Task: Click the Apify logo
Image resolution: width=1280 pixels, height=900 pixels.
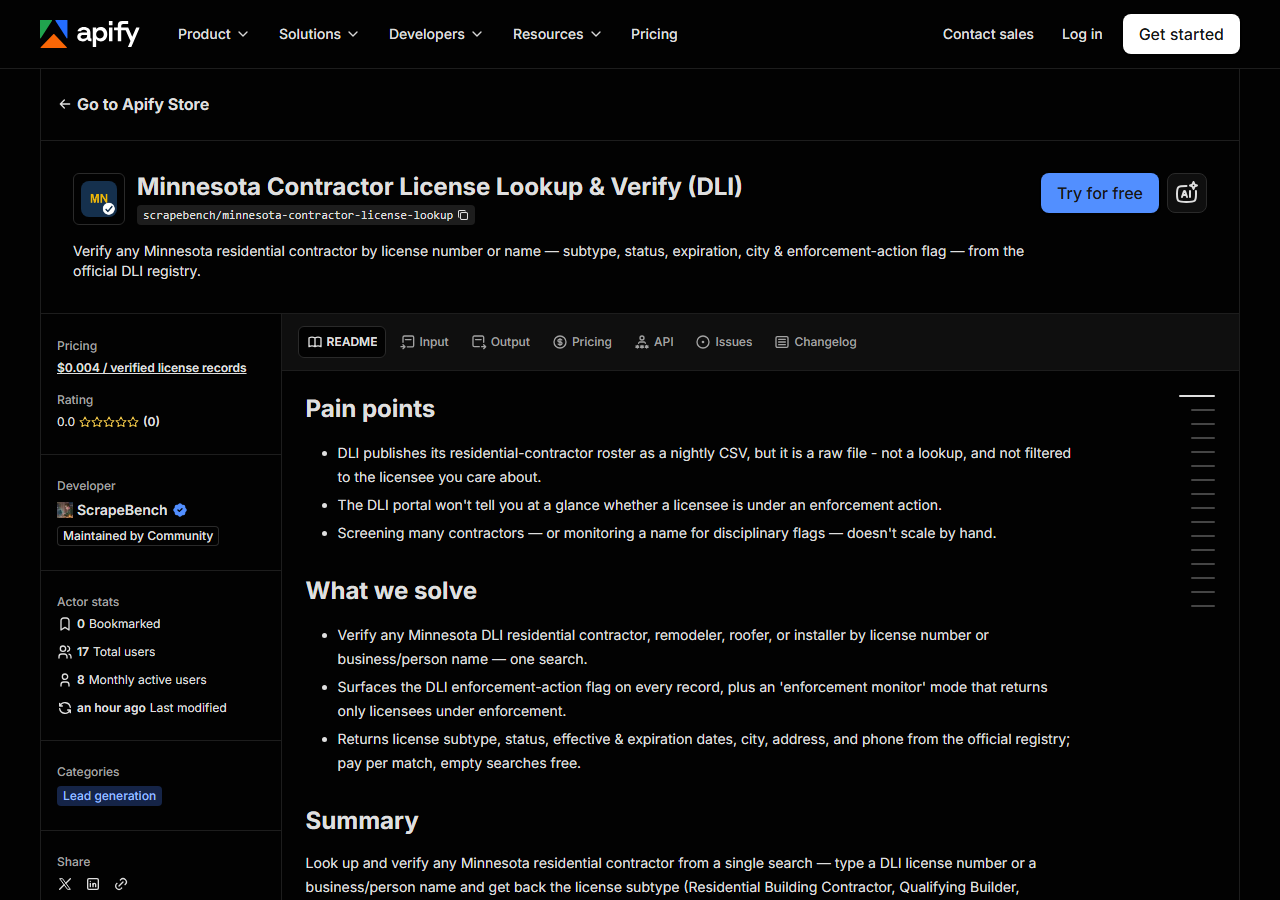Action: point(89,34)
